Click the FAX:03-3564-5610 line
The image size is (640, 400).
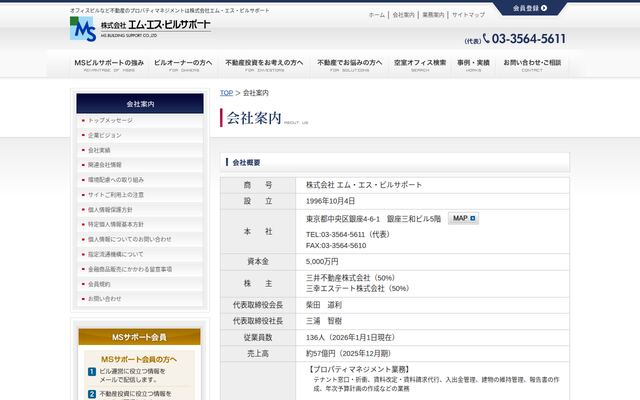336,246
